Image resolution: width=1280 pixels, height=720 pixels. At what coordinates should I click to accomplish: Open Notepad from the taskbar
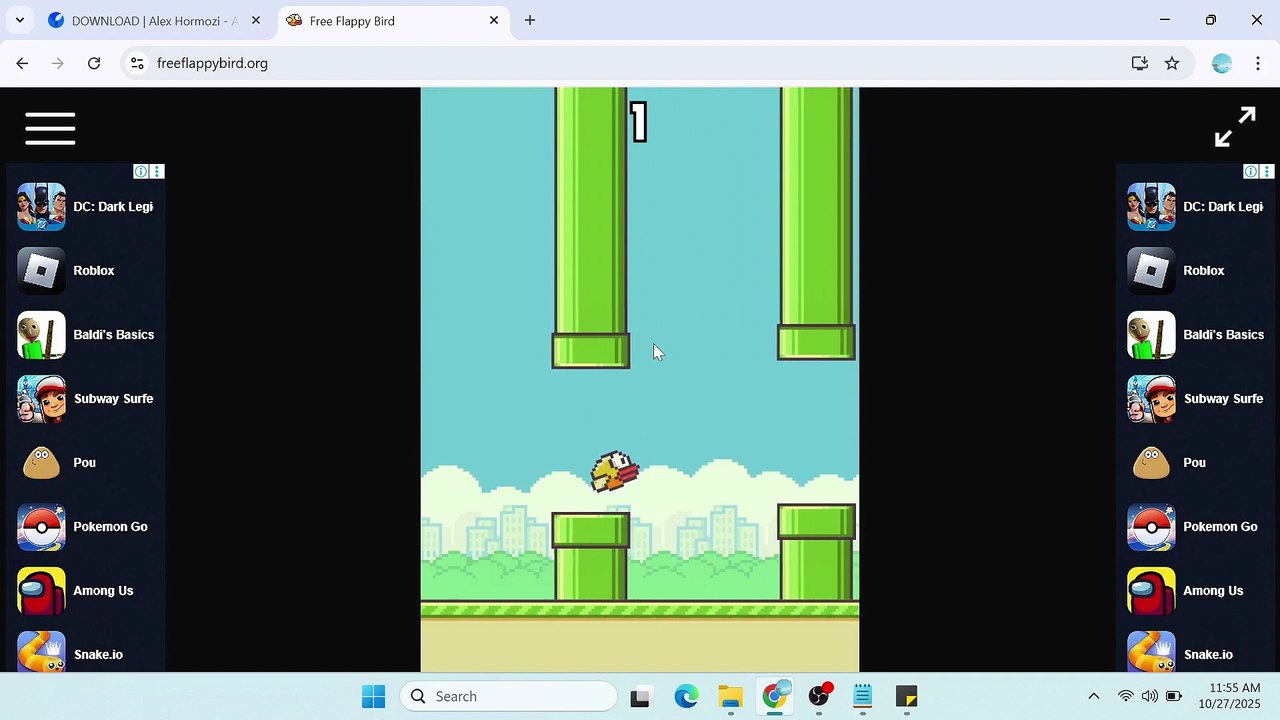click(x=863, y=696)
